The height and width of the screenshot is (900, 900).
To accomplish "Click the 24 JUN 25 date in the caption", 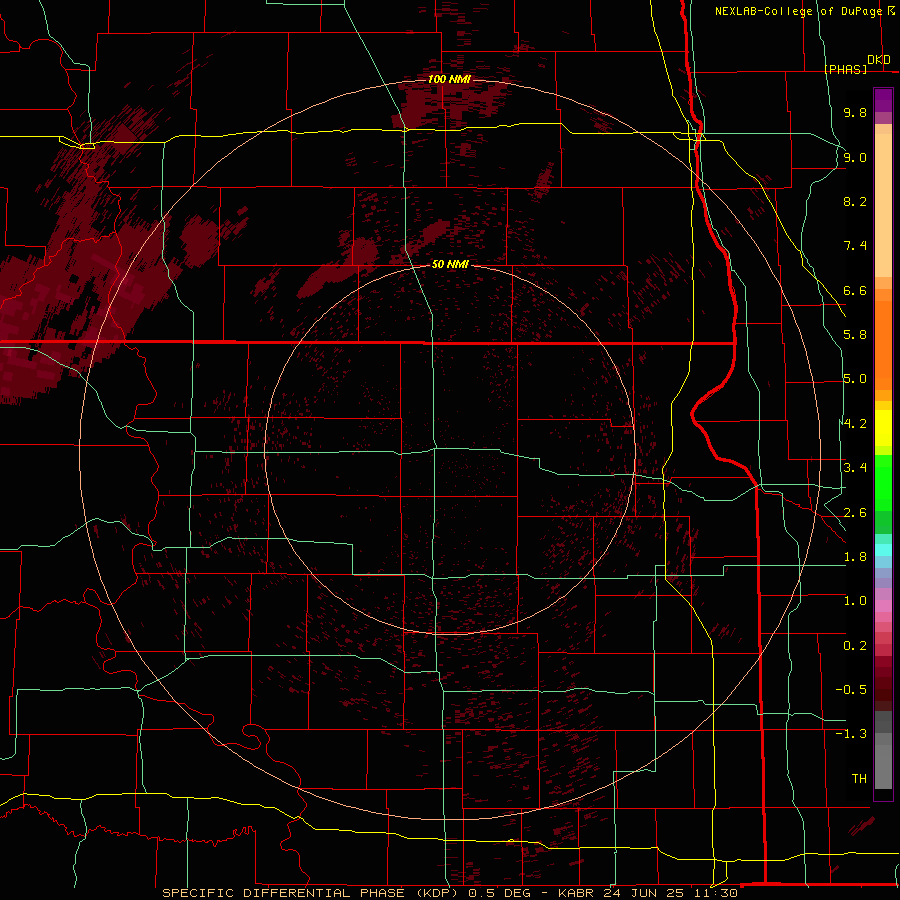I will click(642, 893).
